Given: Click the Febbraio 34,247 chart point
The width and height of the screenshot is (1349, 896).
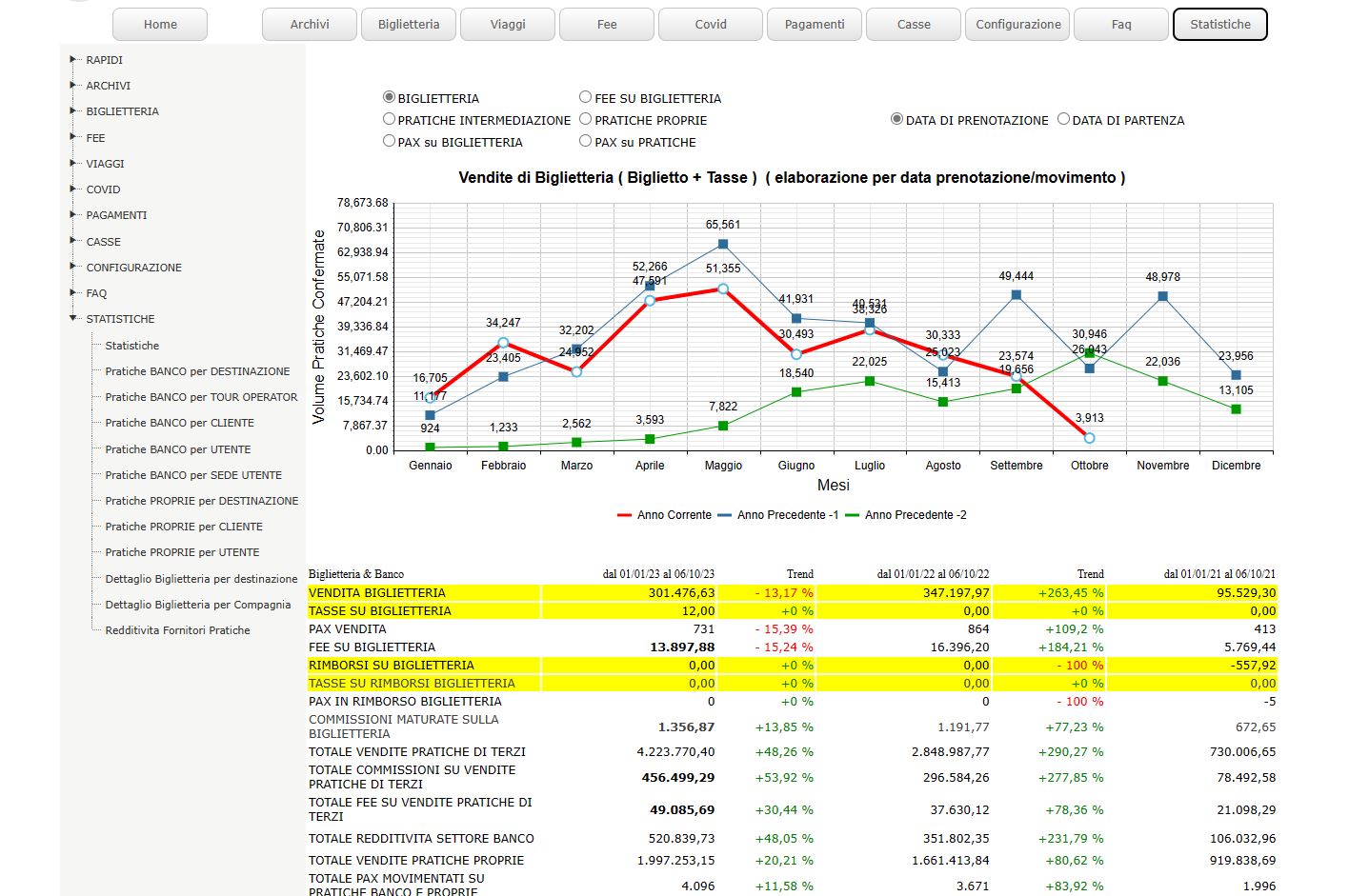Looking at the screenshot, I should (x=503, y=343).
